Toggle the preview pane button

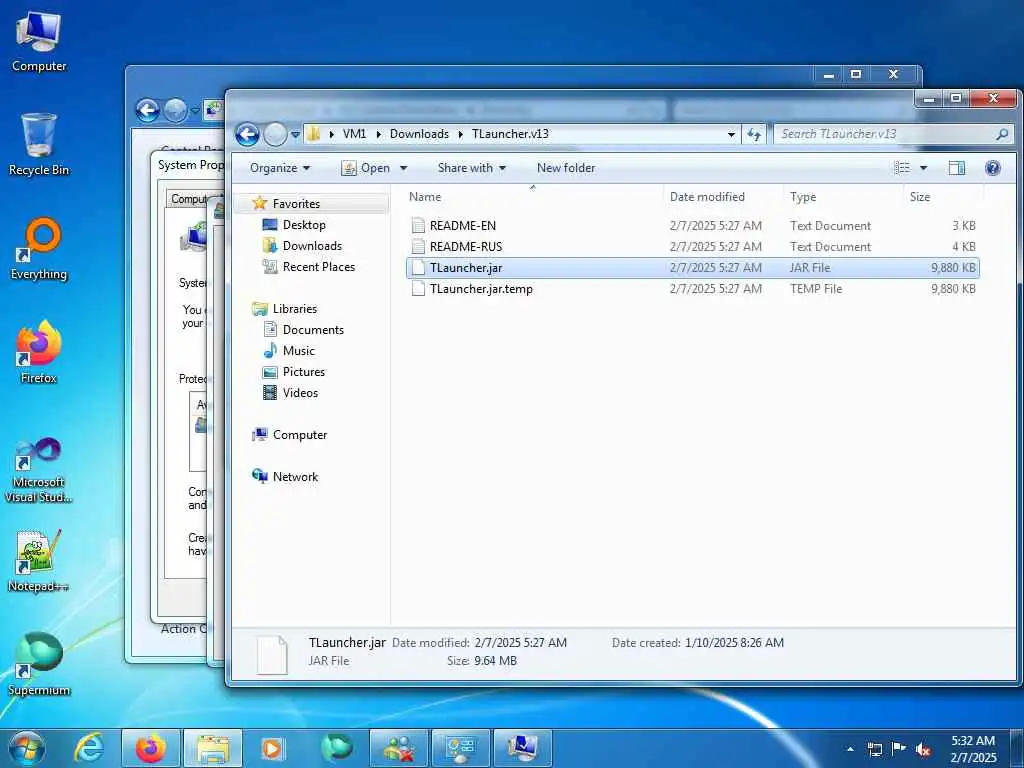point(957,168)
